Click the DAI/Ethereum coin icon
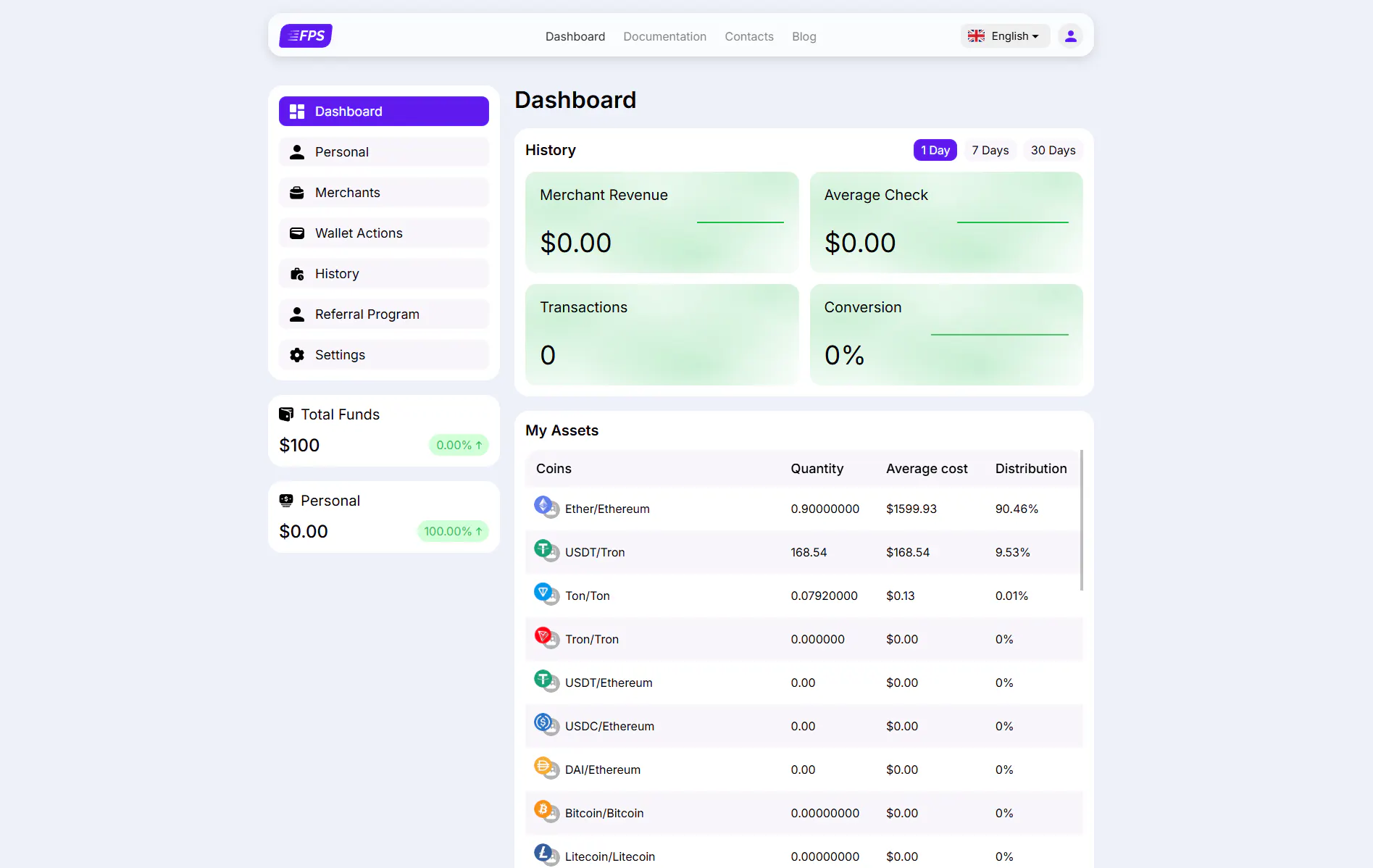 546,767
